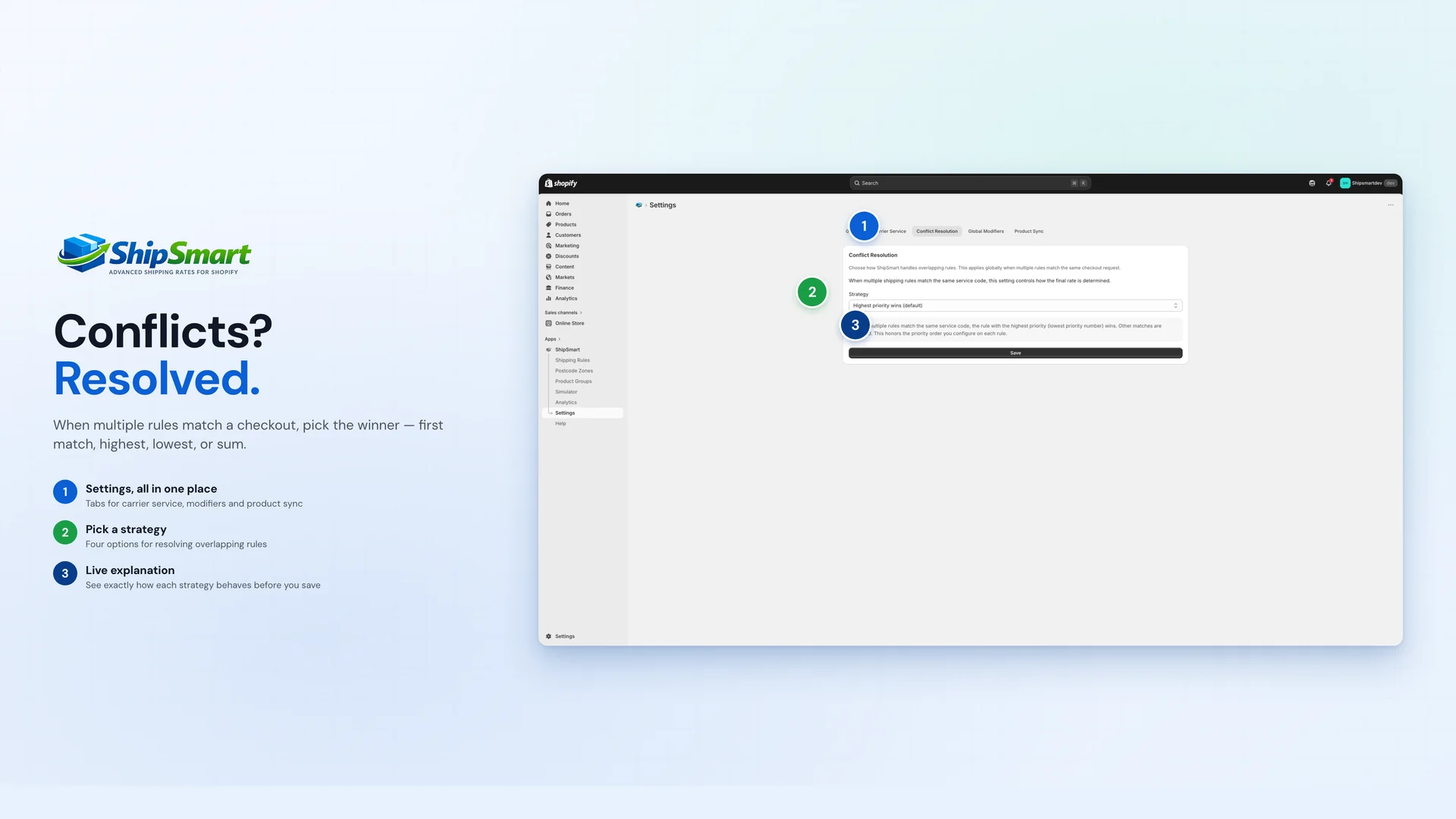This screenshot has width=1456, height=819.
Task: Click the Shopify logo in the top bar
Action: click(561, 184)
